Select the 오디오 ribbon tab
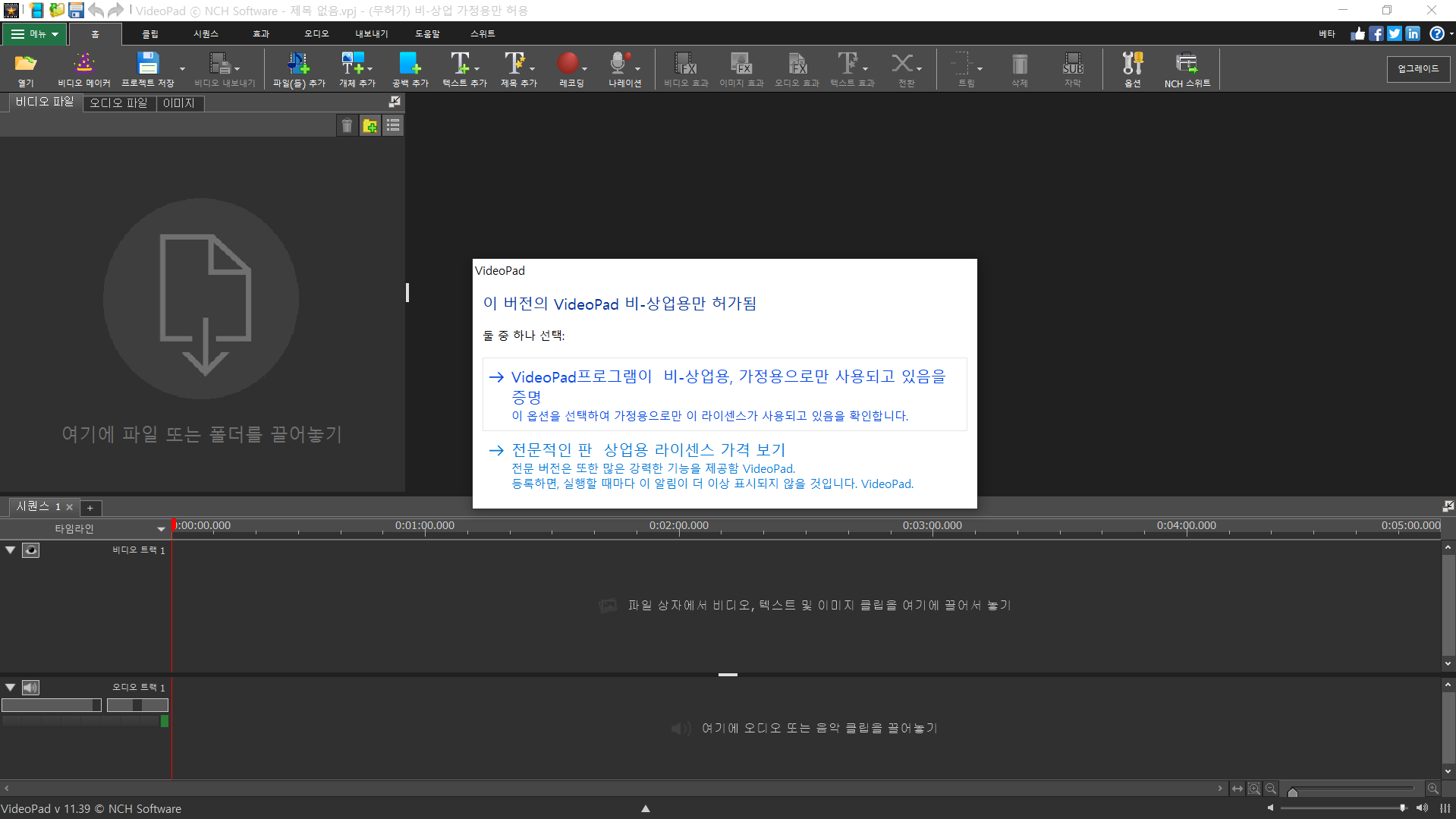Viewport: 1456px width, 819px height. pos(316,34)
